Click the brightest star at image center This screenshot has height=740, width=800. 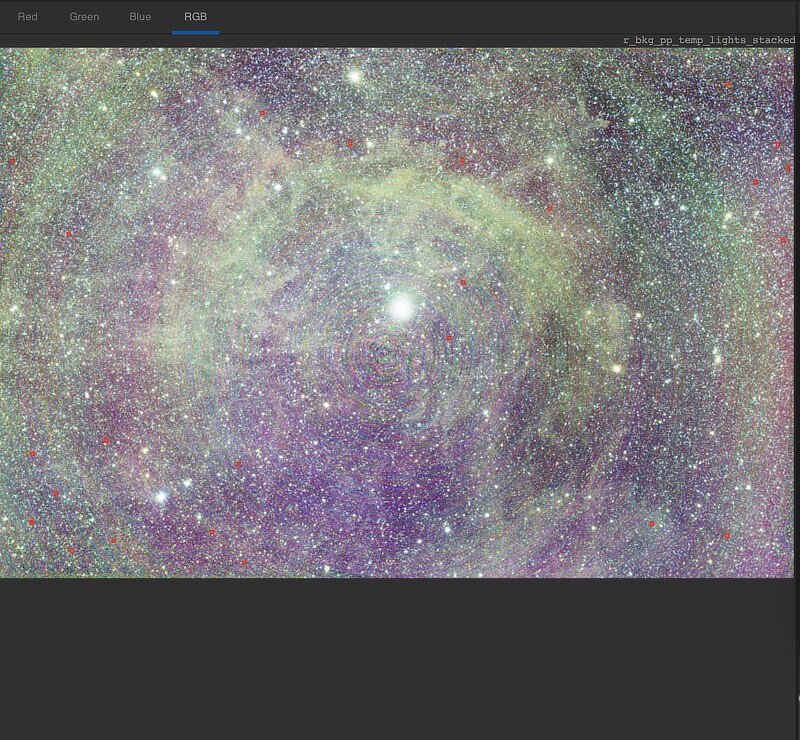pos(402,307)
